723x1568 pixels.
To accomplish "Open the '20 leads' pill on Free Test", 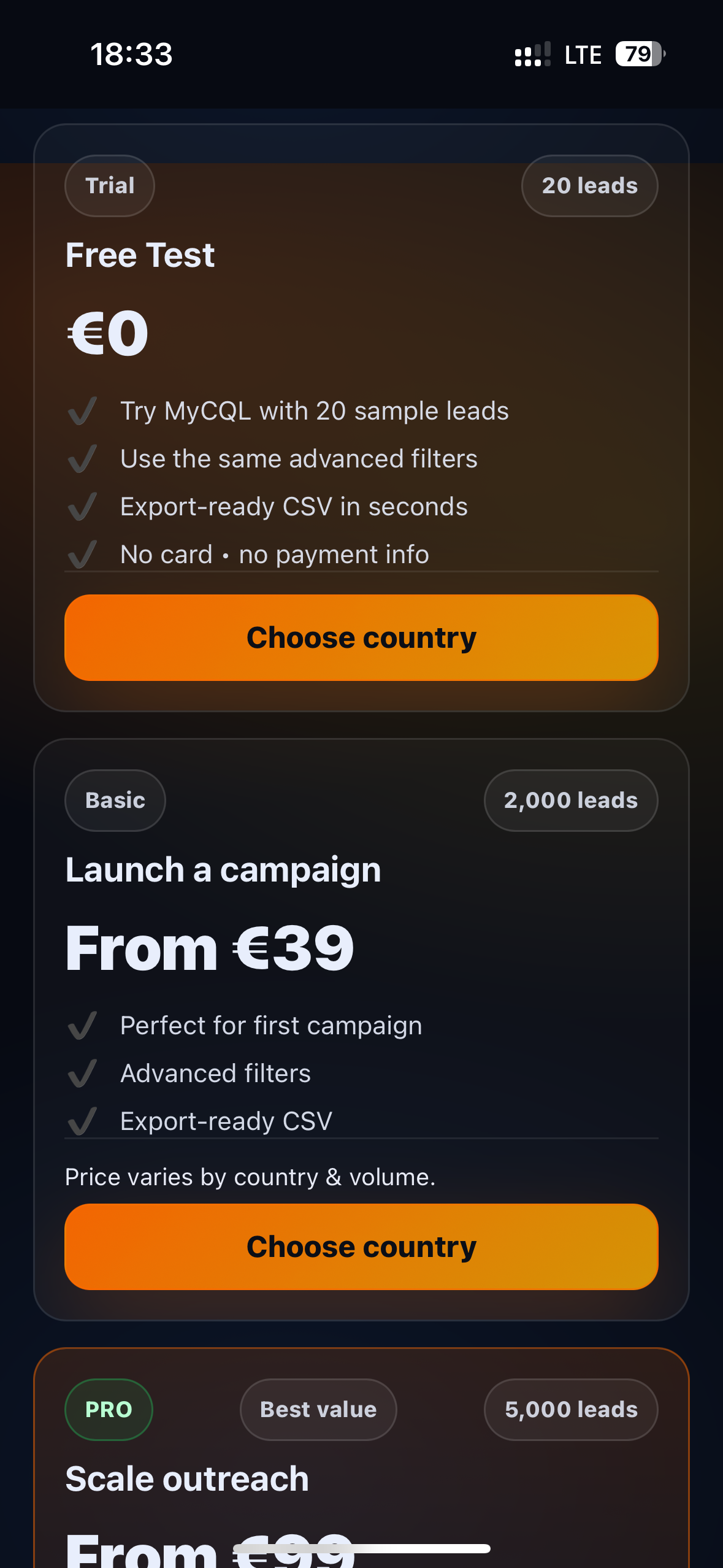I will tap(589, 185).
